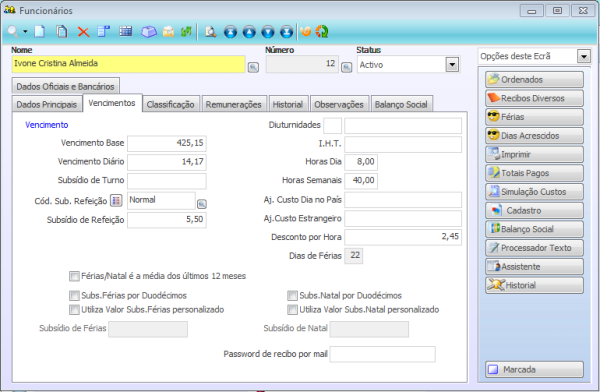Click Aj. Custo Dia no País field
The height and width of the screenshot is (392, 600).
tap(403, 200)
